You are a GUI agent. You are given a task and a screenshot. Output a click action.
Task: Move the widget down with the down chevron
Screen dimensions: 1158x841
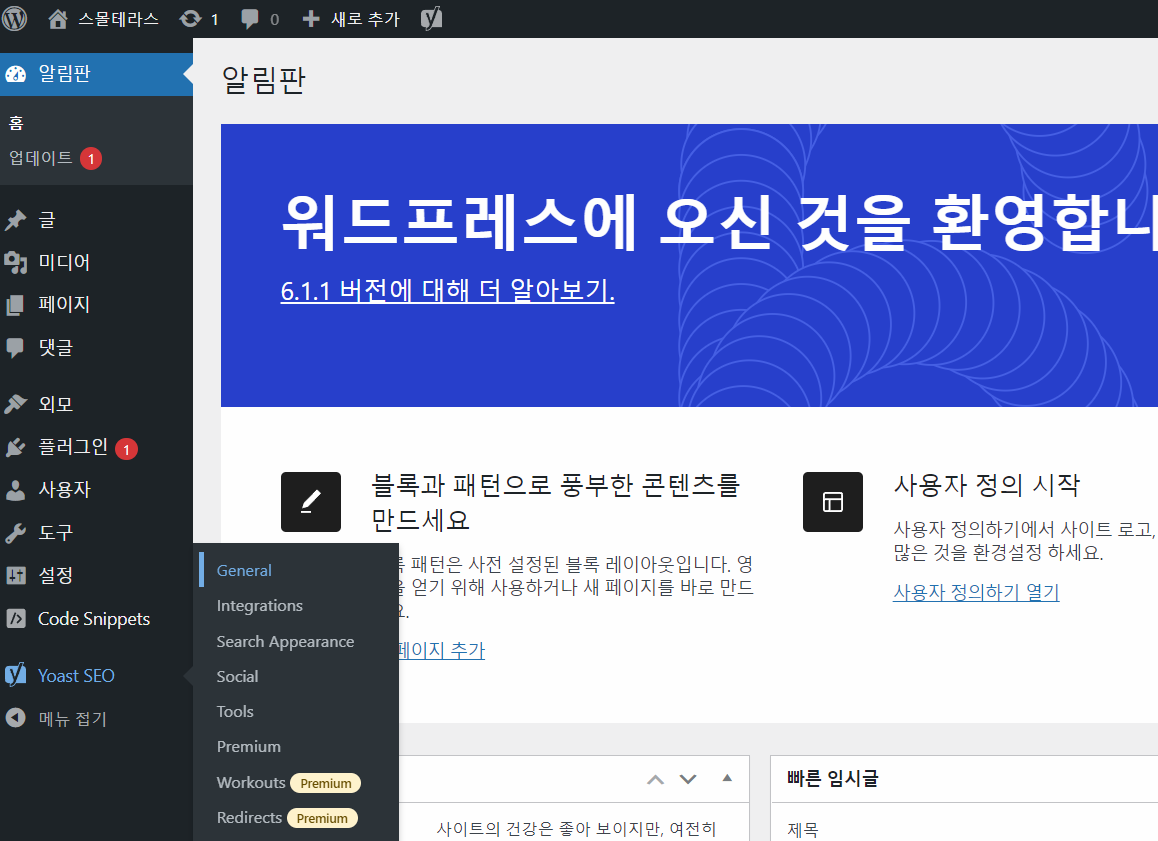click(x=688, y=780)
